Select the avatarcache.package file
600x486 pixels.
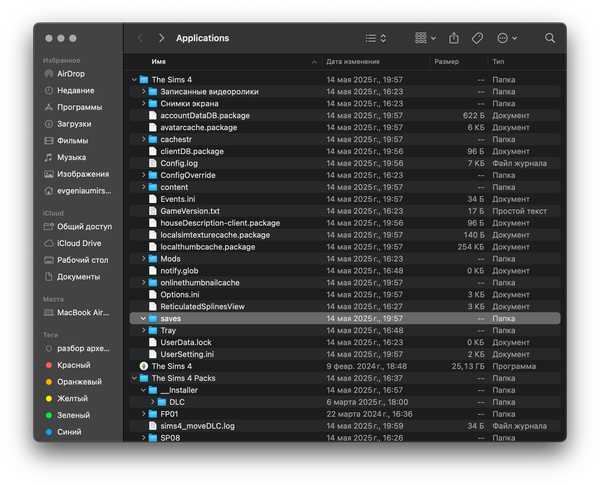pos(345,127)
